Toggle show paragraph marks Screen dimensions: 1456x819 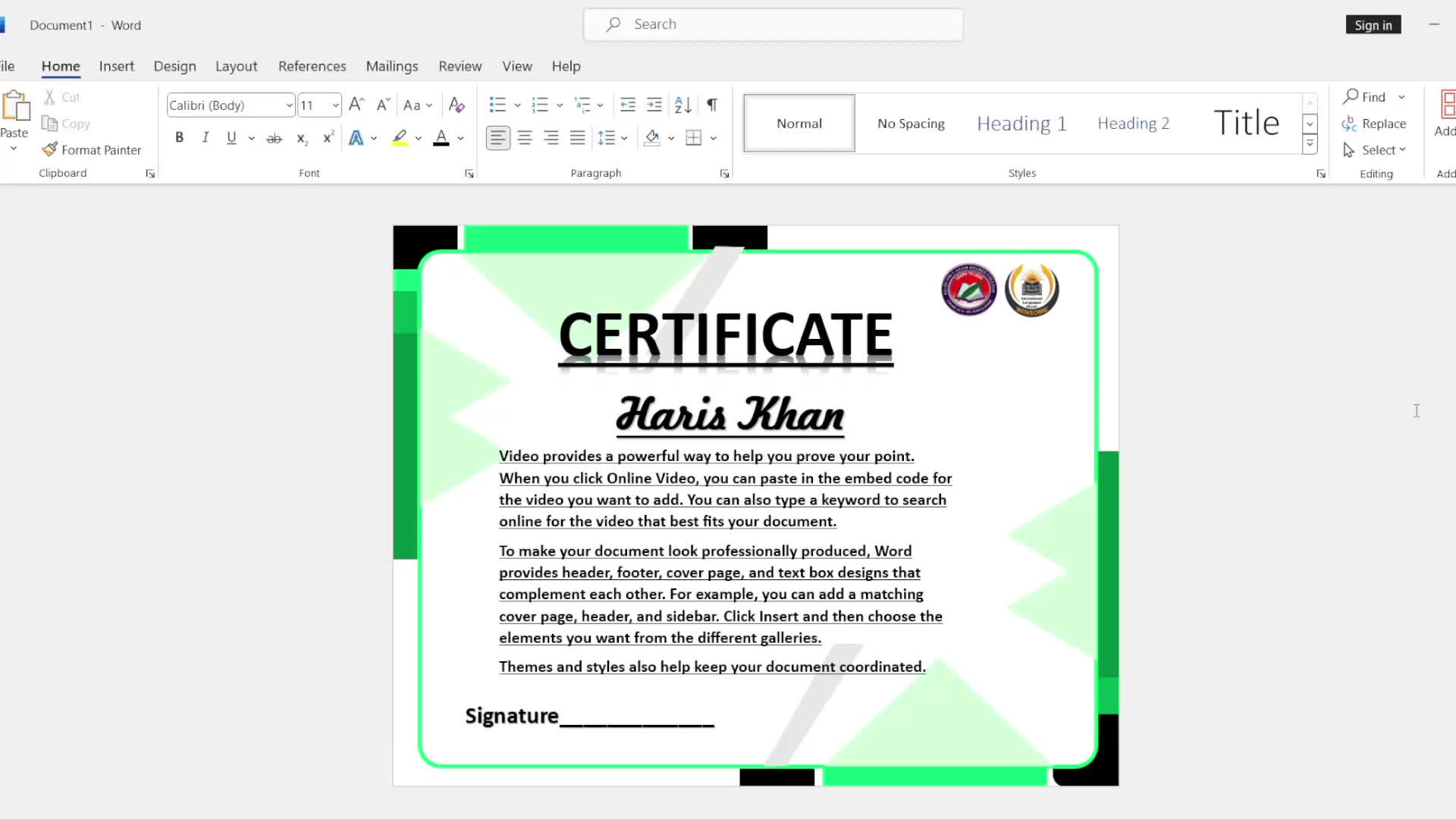pyautogui.click(x=712, y=105)
